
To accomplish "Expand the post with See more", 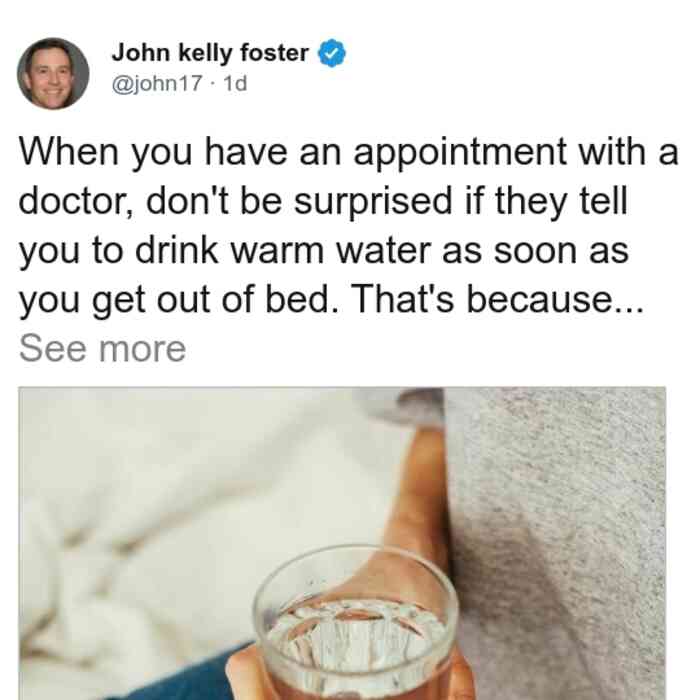I will pos(102,349).
